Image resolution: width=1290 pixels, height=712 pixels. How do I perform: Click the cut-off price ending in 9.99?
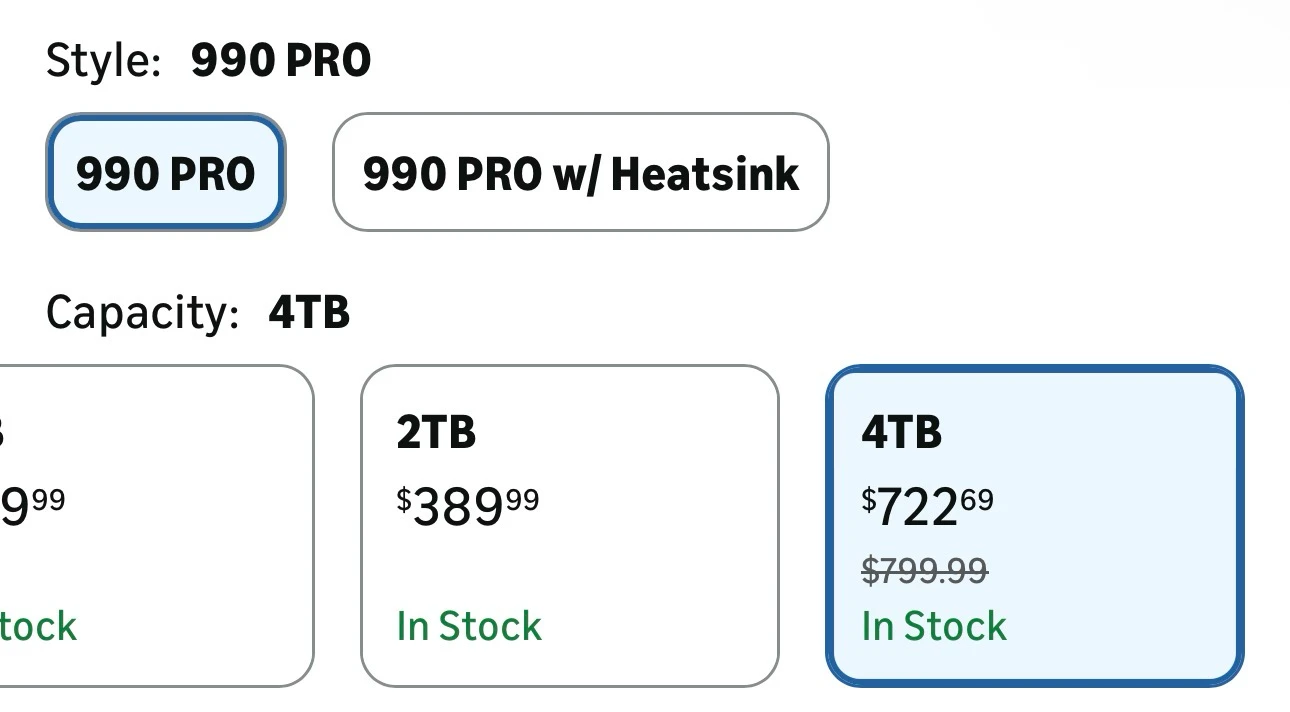(30, 507)
